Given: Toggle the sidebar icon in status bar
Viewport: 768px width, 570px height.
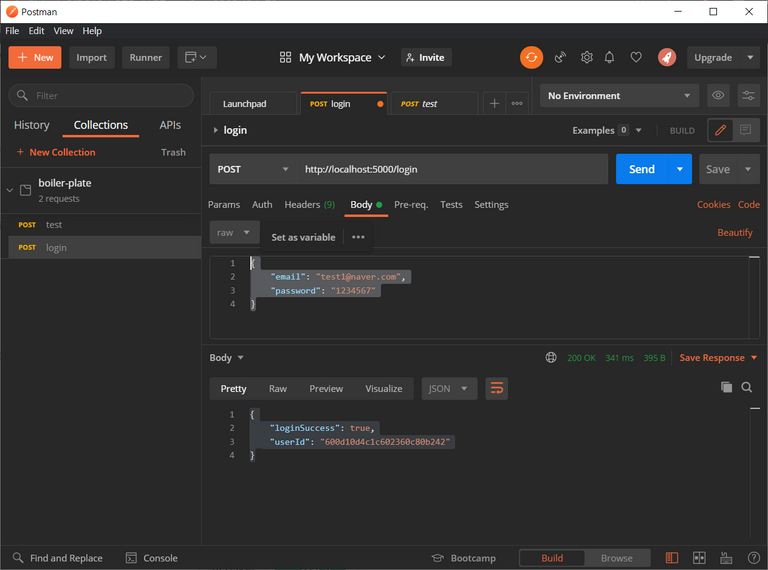Looking at the screenshot, I should click(x=672, y=558).
